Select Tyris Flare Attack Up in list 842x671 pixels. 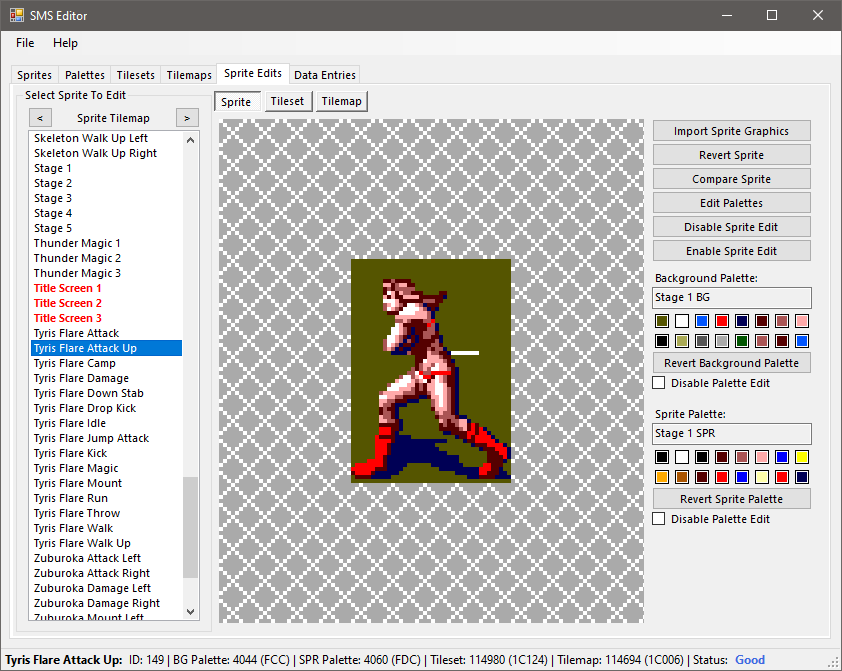point(106,348)
